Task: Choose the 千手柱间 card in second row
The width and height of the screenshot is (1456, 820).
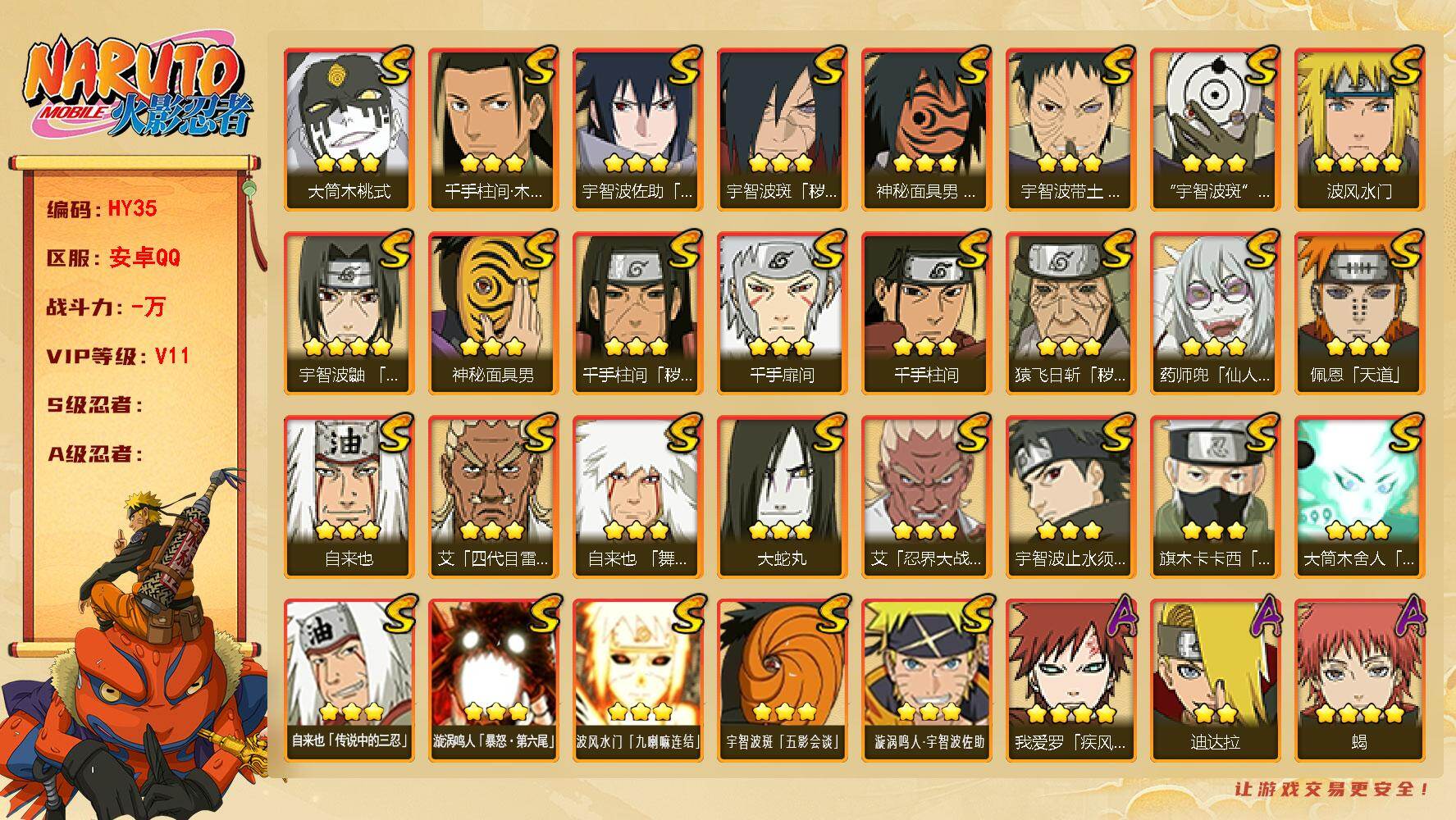Action: 926,312
